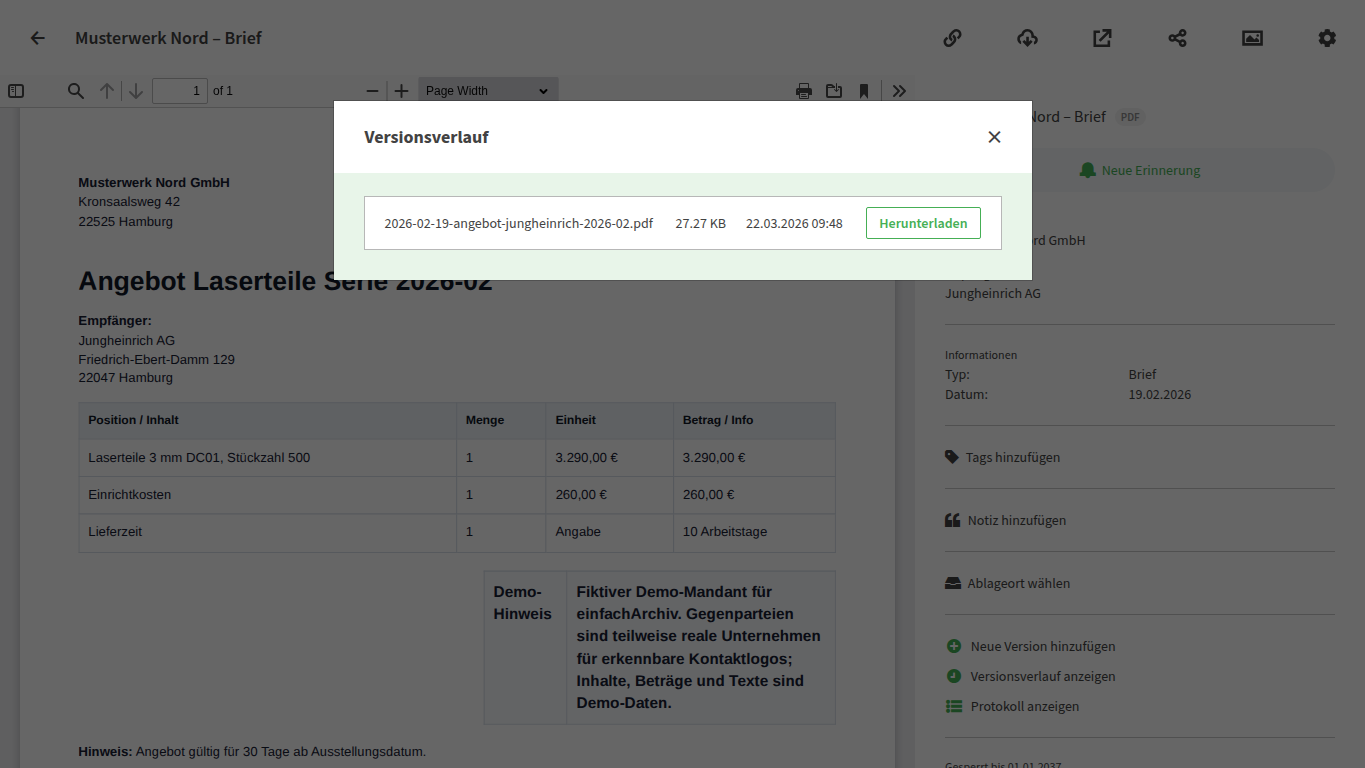Screen dimensions: 1365x768
Task: Click the header title Musterwerk Nord – Brief
Action: (x=168, y=38)
